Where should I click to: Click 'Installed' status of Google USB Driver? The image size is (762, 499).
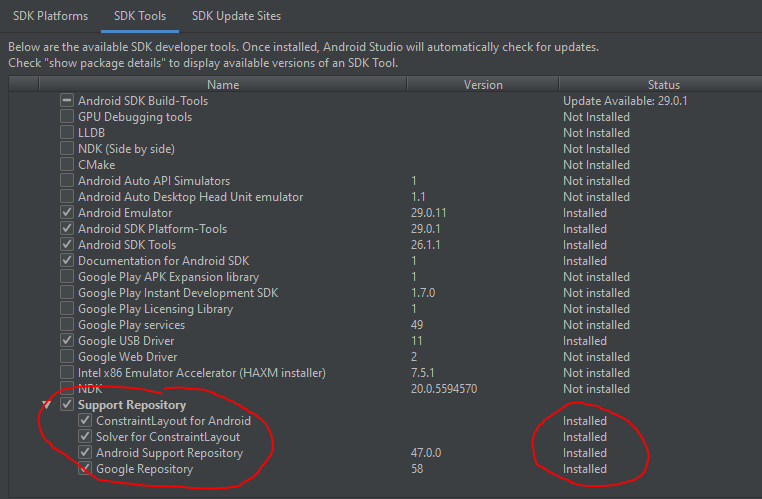point(585,341)
